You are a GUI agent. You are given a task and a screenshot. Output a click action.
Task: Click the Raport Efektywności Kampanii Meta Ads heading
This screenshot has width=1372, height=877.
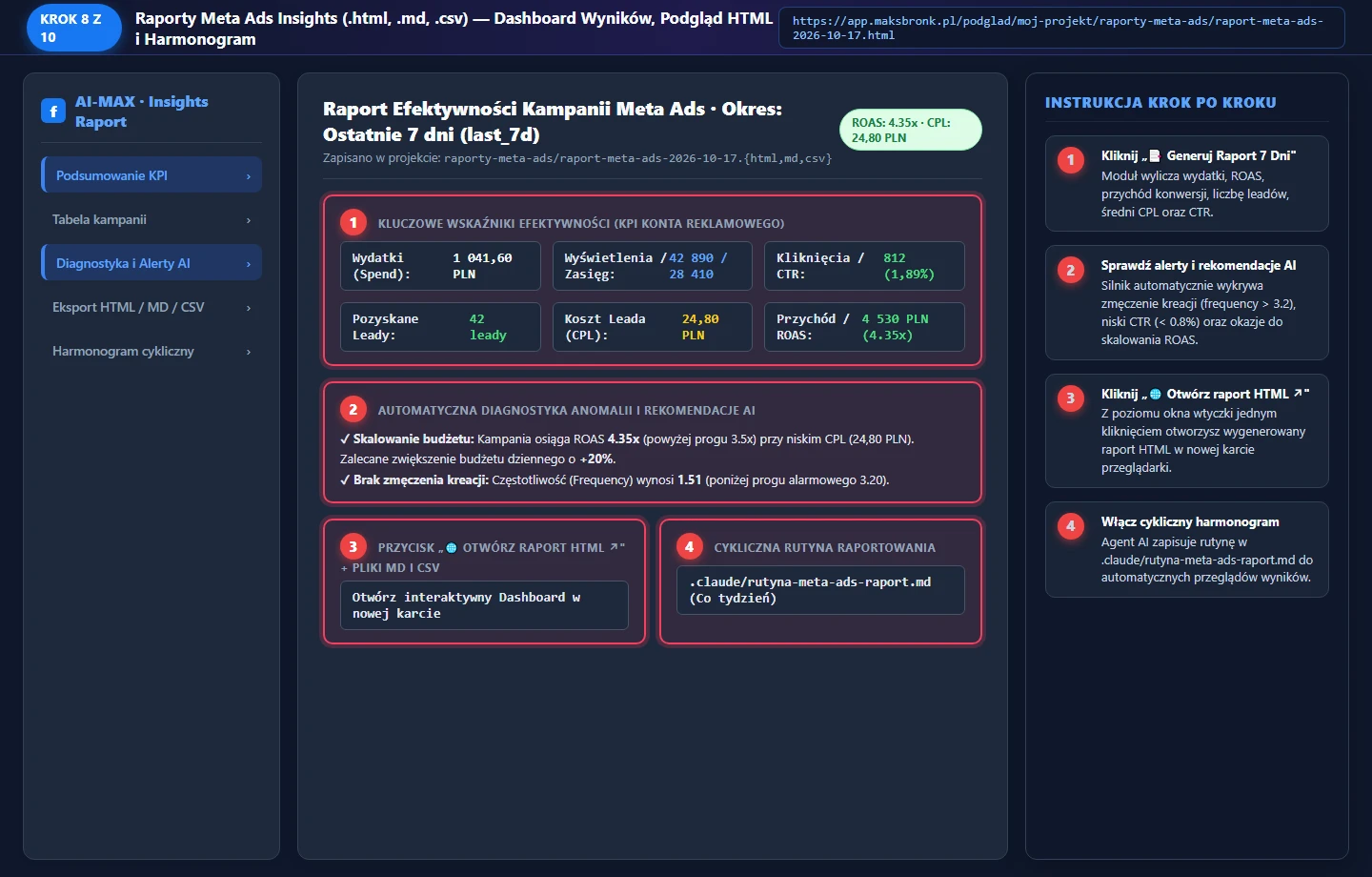coord(553,121)
